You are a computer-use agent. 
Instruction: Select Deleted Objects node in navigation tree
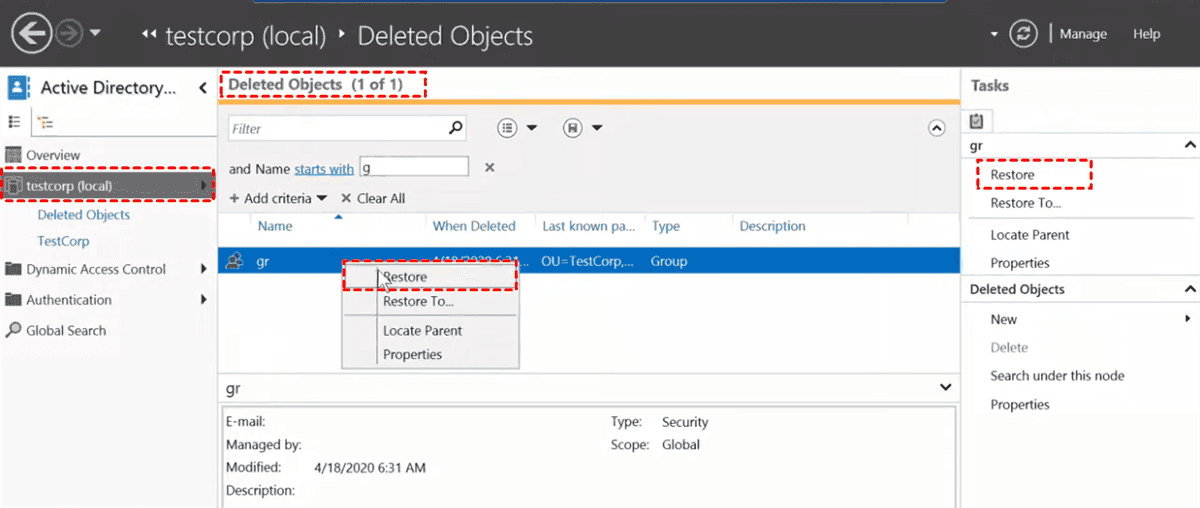83,215
